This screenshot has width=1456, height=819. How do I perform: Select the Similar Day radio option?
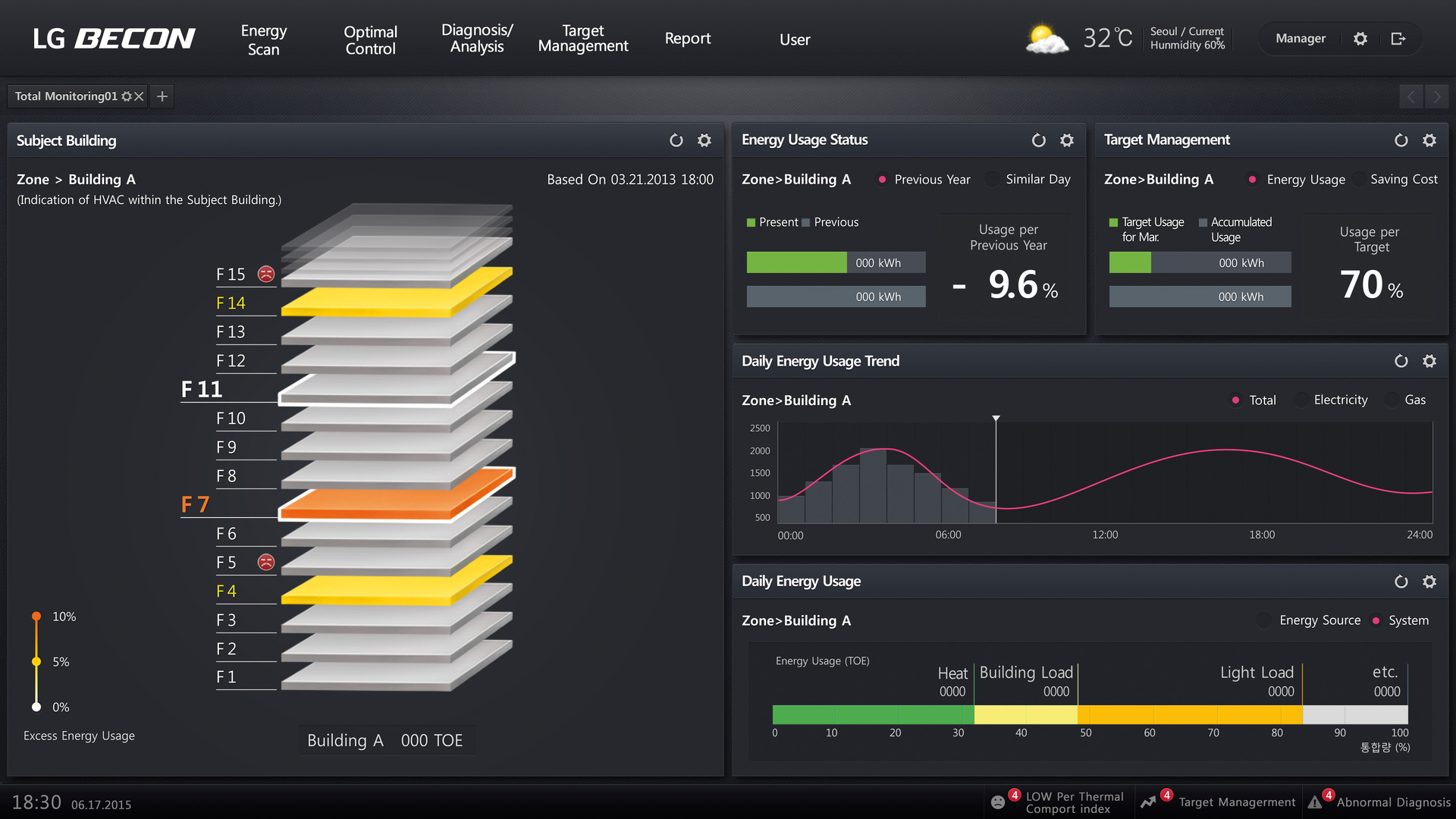[x=992, y=180]
